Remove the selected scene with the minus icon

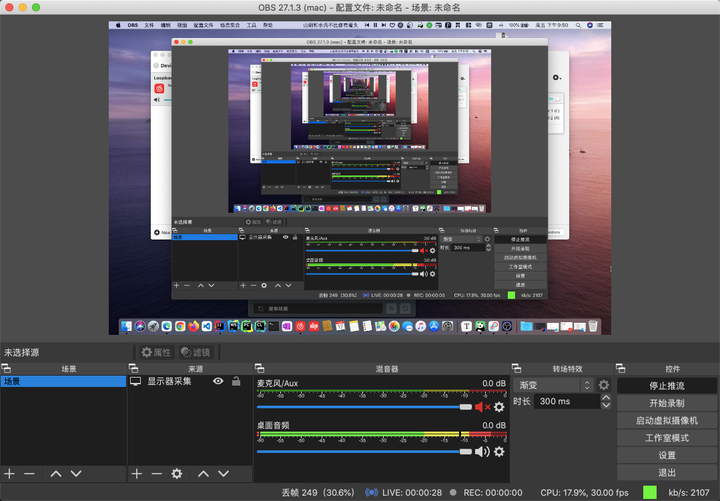point(29,473)
